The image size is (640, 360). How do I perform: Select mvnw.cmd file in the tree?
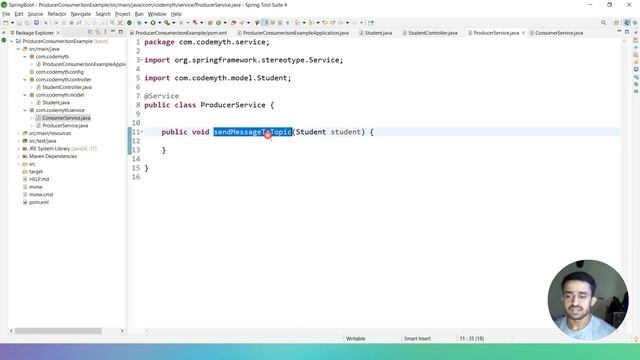click(41, 195)
